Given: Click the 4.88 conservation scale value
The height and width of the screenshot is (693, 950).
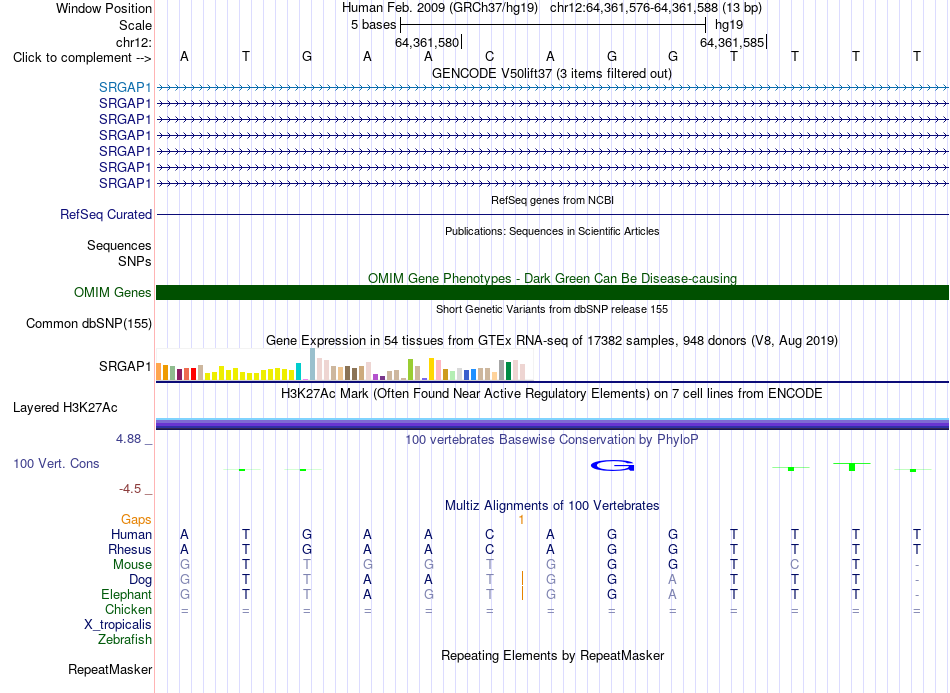Looking at the screenshot, I should coord(128,439).
